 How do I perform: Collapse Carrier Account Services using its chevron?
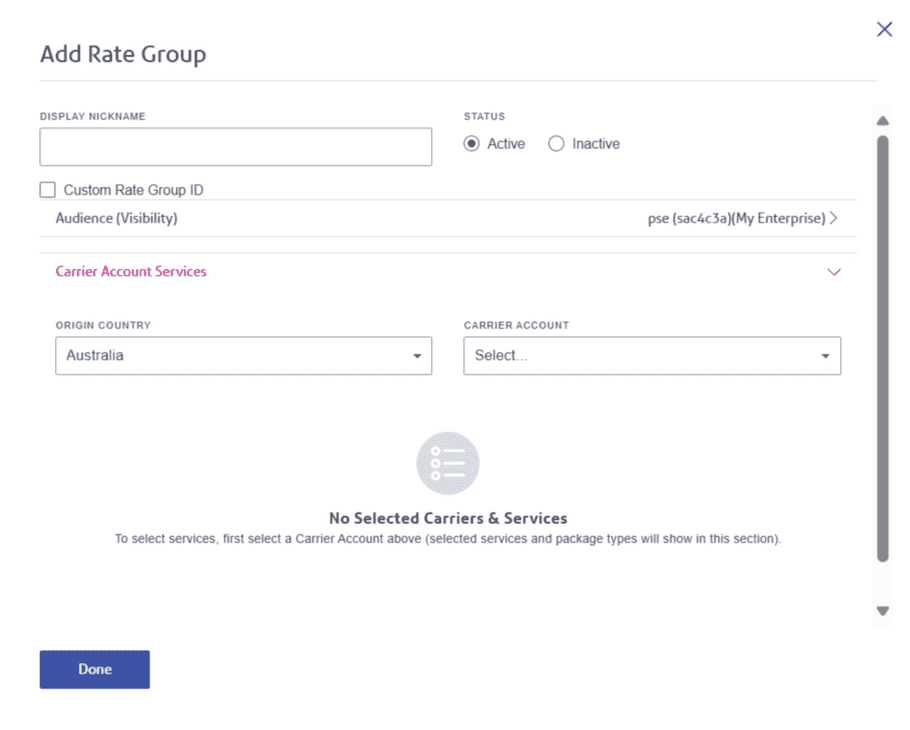coord(834,272)
